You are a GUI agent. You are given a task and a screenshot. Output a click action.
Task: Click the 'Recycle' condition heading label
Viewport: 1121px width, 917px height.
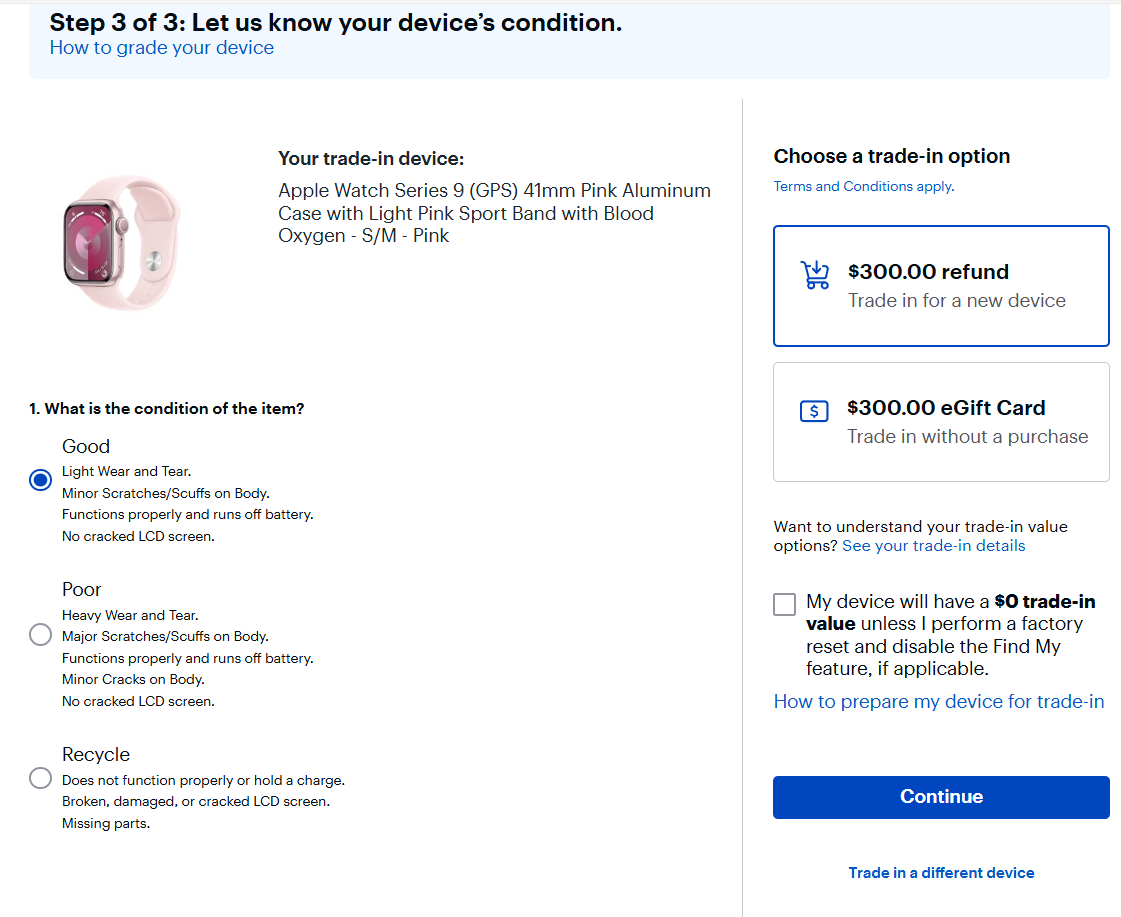[x=96, y=755]
